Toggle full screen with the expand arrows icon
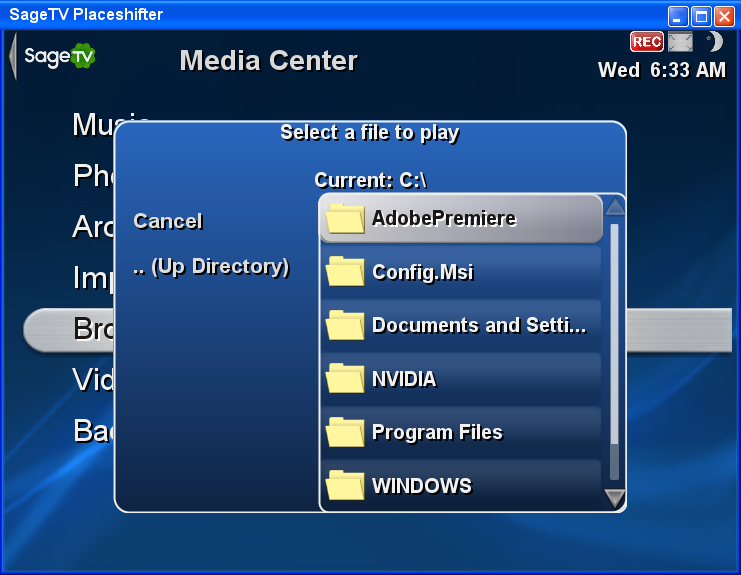 point(681,42)
